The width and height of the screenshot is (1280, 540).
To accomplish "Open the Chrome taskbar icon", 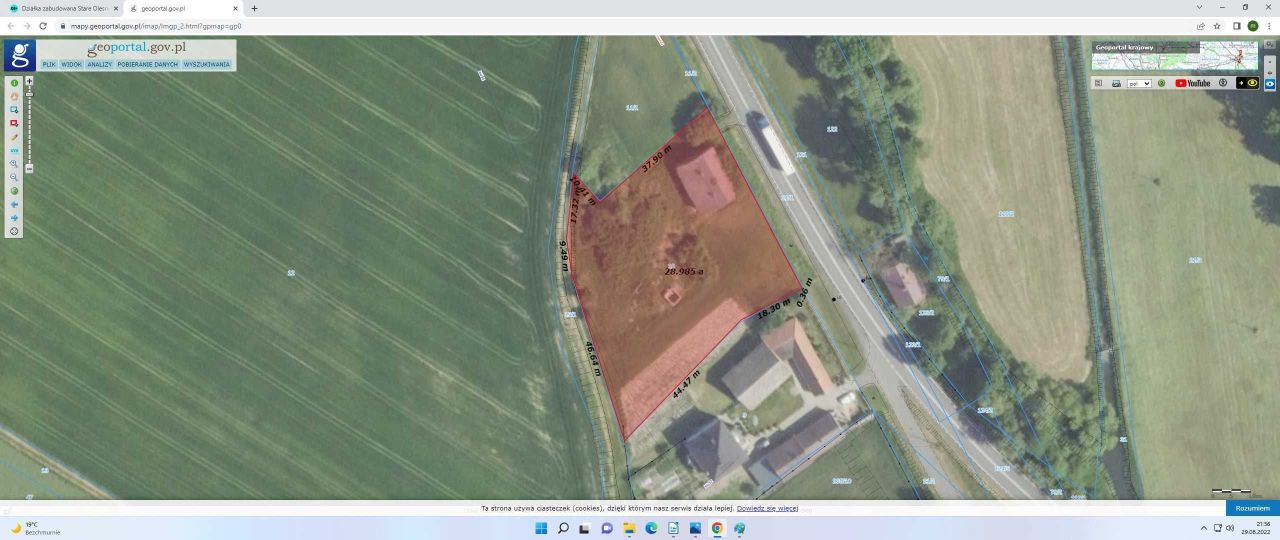I will pyautogui.click(x=717, y=528).
